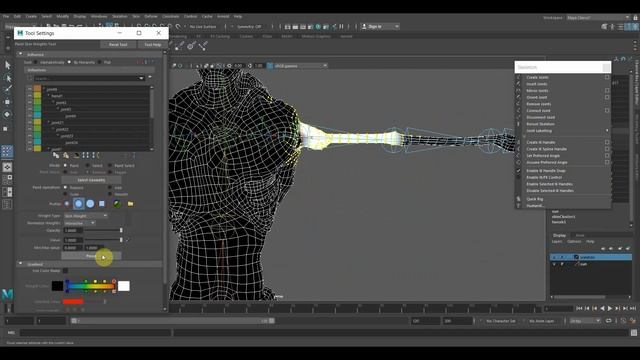Click the Quick Rig icon in Skeleton menu

[x=519, y=199]
